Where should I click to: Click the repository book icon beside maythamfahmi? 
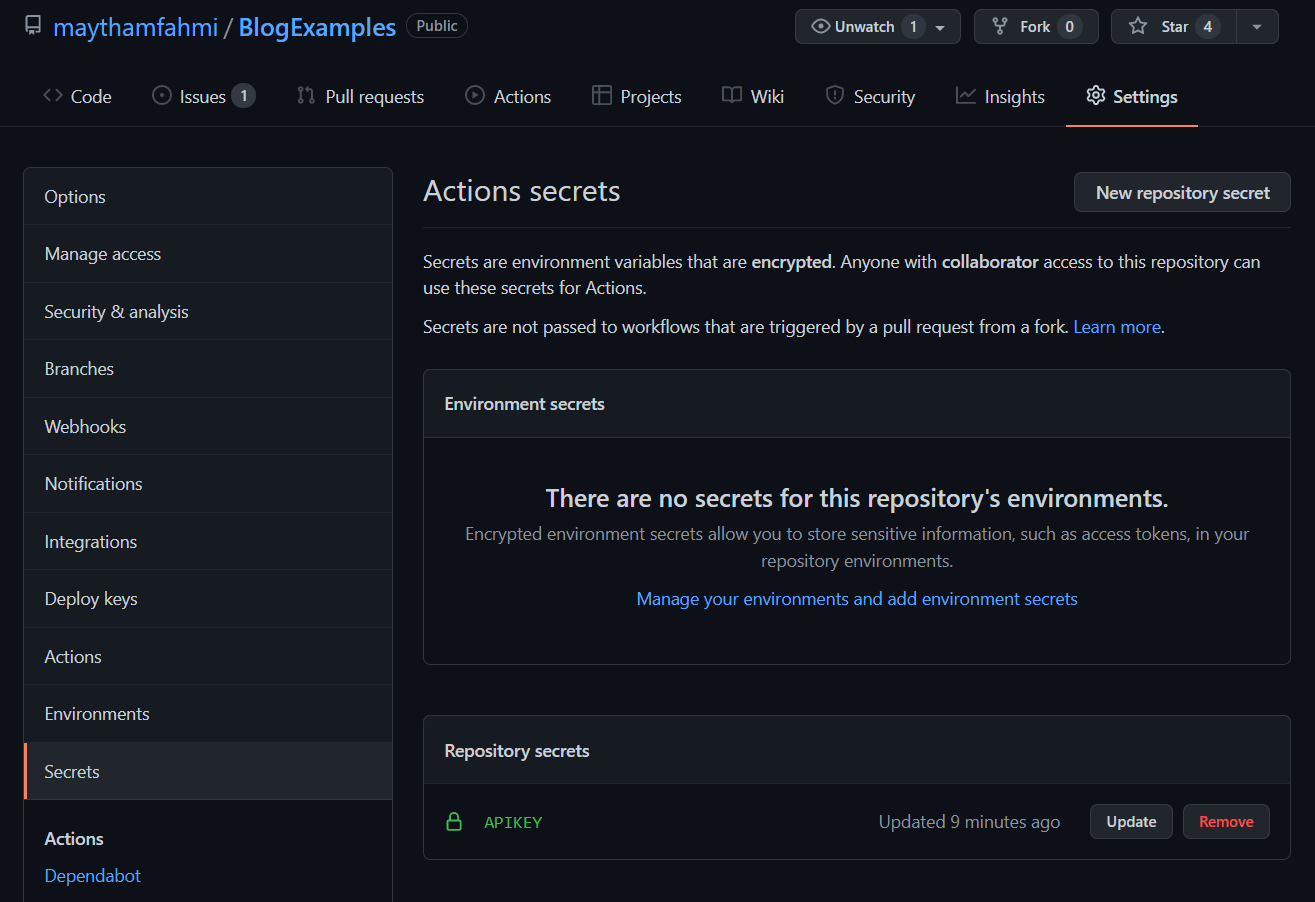[33, 26]
